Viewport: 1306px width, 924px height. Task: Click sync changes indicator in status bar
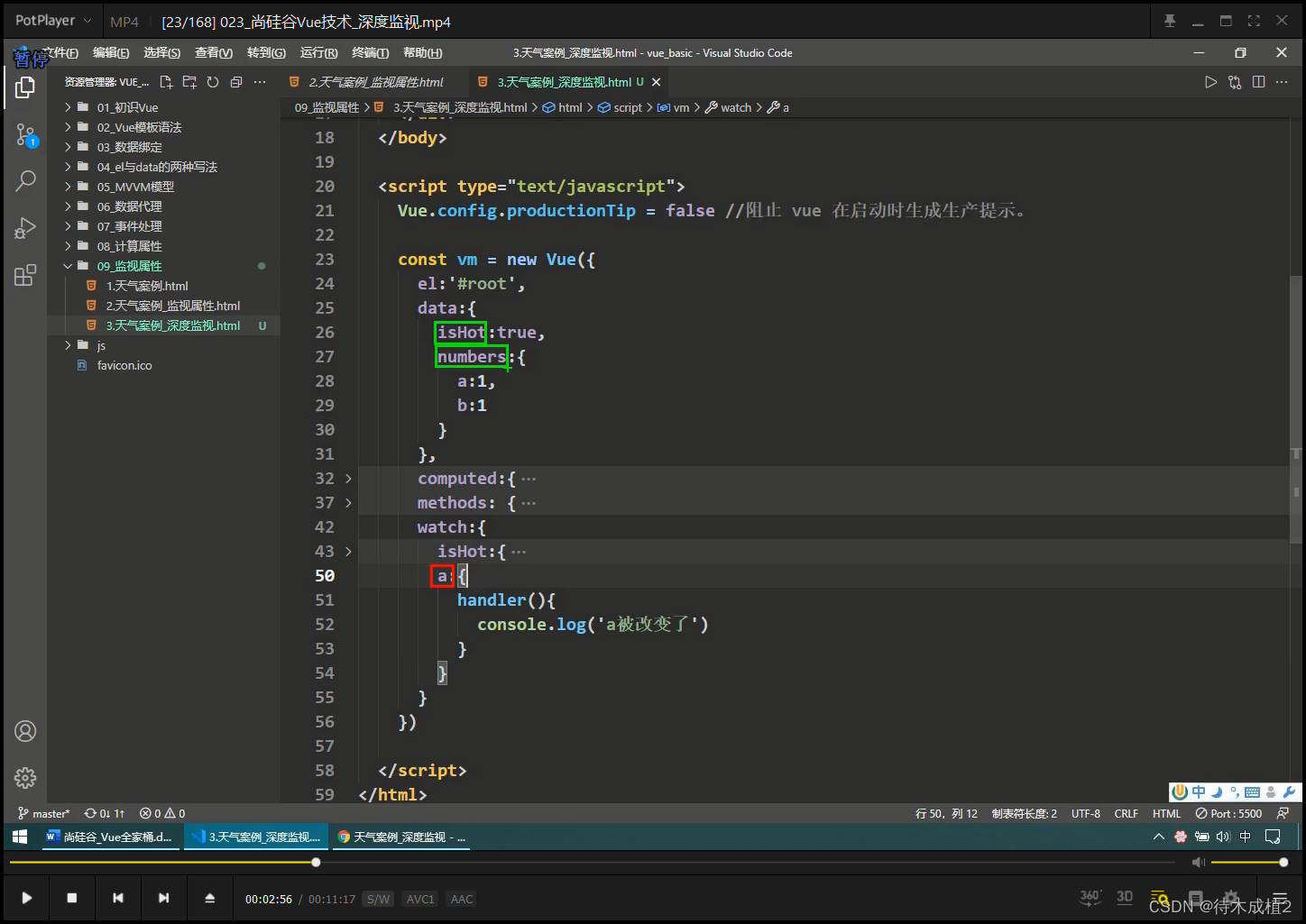[x=105, y=813]
